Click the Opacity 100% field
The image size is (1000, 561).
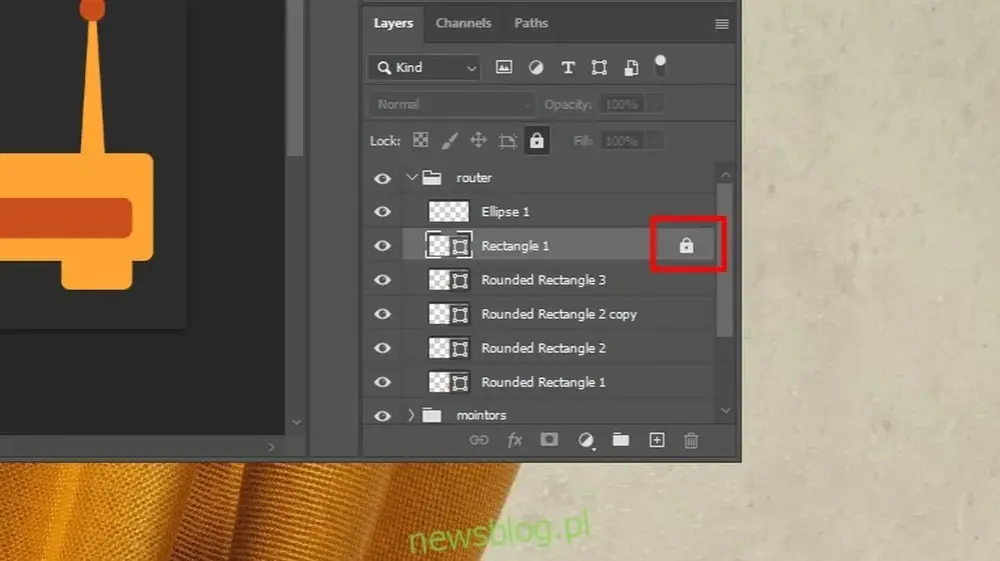pyautogui.click(x=622, y=105)
